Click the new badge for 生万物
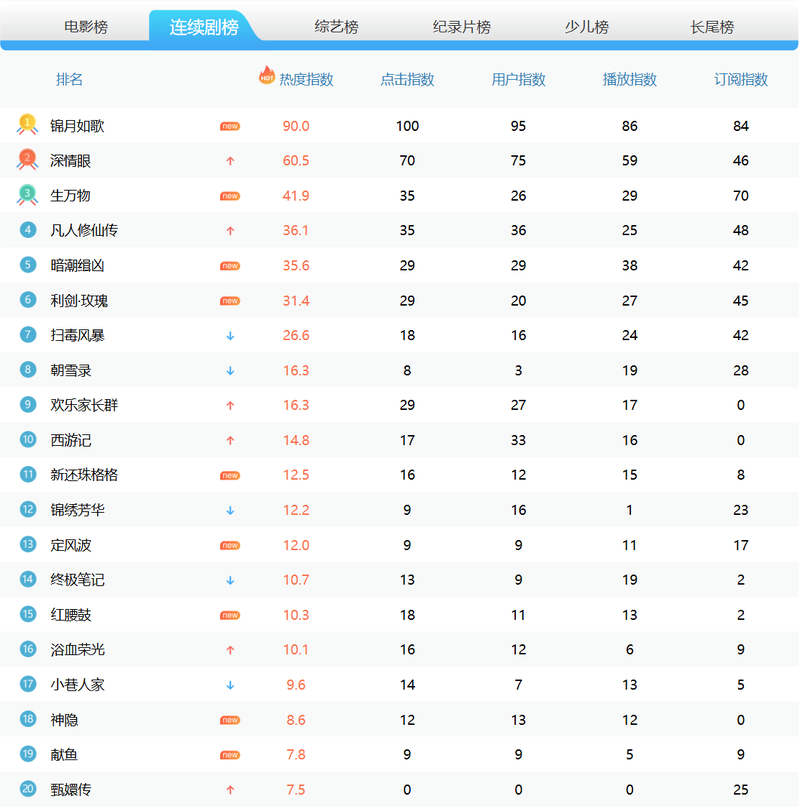This screenshot has width=800, height=809. pyautogui.click(x=230, y=196)
